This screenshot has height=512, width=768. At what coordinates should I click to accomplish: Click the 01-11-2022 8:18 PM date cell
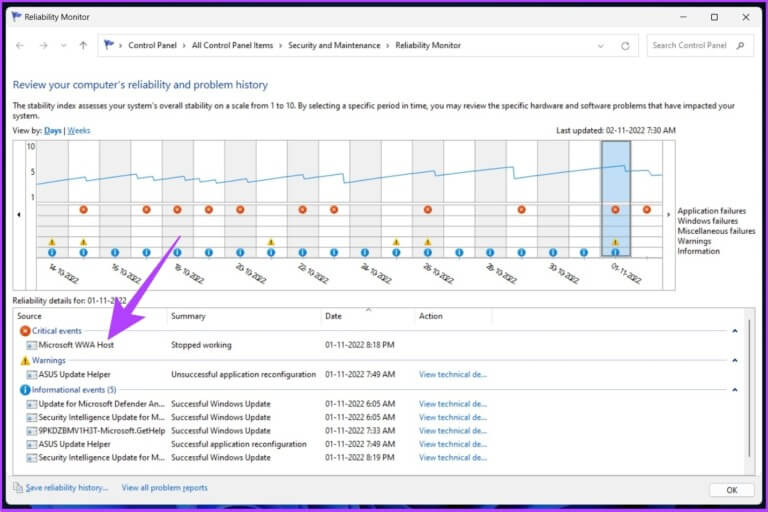[360, 345]
